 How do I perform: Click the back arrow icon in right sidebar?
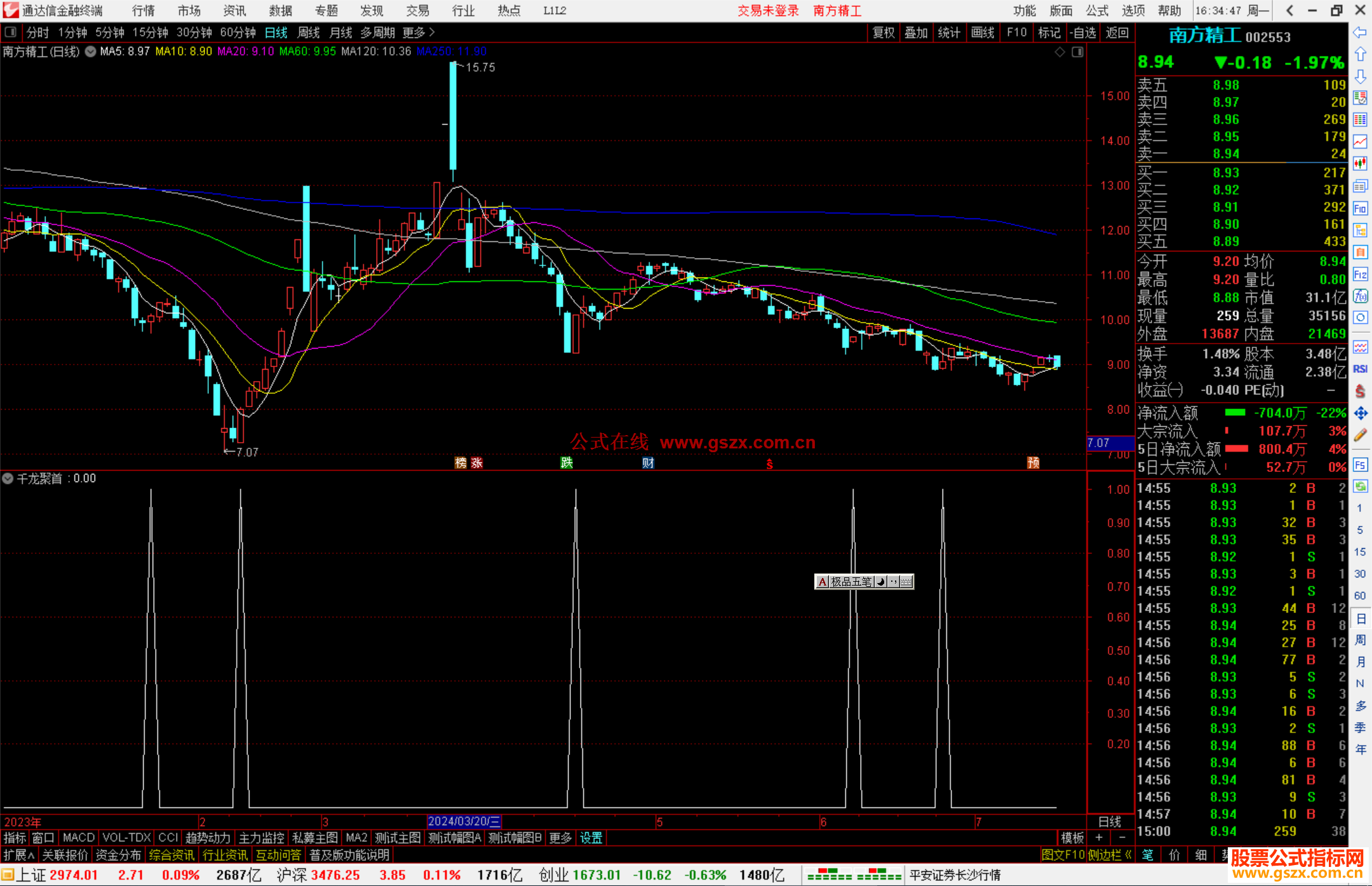pyautogui.click(x=1360, y=32)
